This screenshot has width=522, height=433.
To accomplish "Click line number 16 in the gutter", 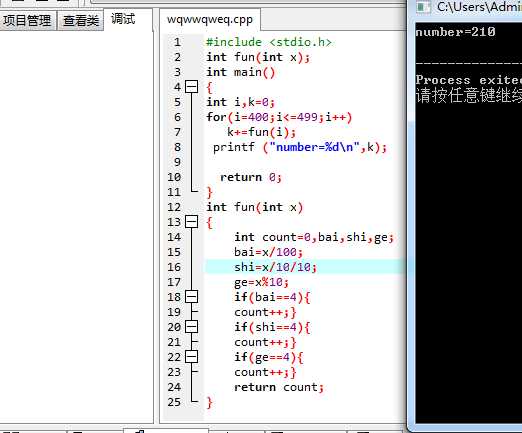I will pos(174,267).
